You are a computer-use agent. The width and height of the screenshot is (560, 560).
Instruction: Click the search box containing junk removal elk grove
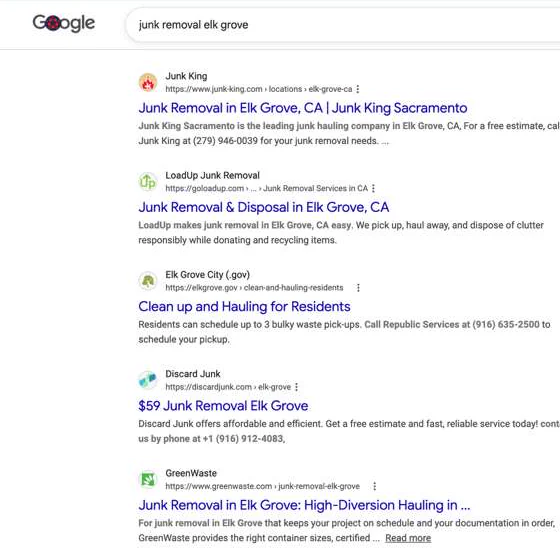click(x=343, y=25)
